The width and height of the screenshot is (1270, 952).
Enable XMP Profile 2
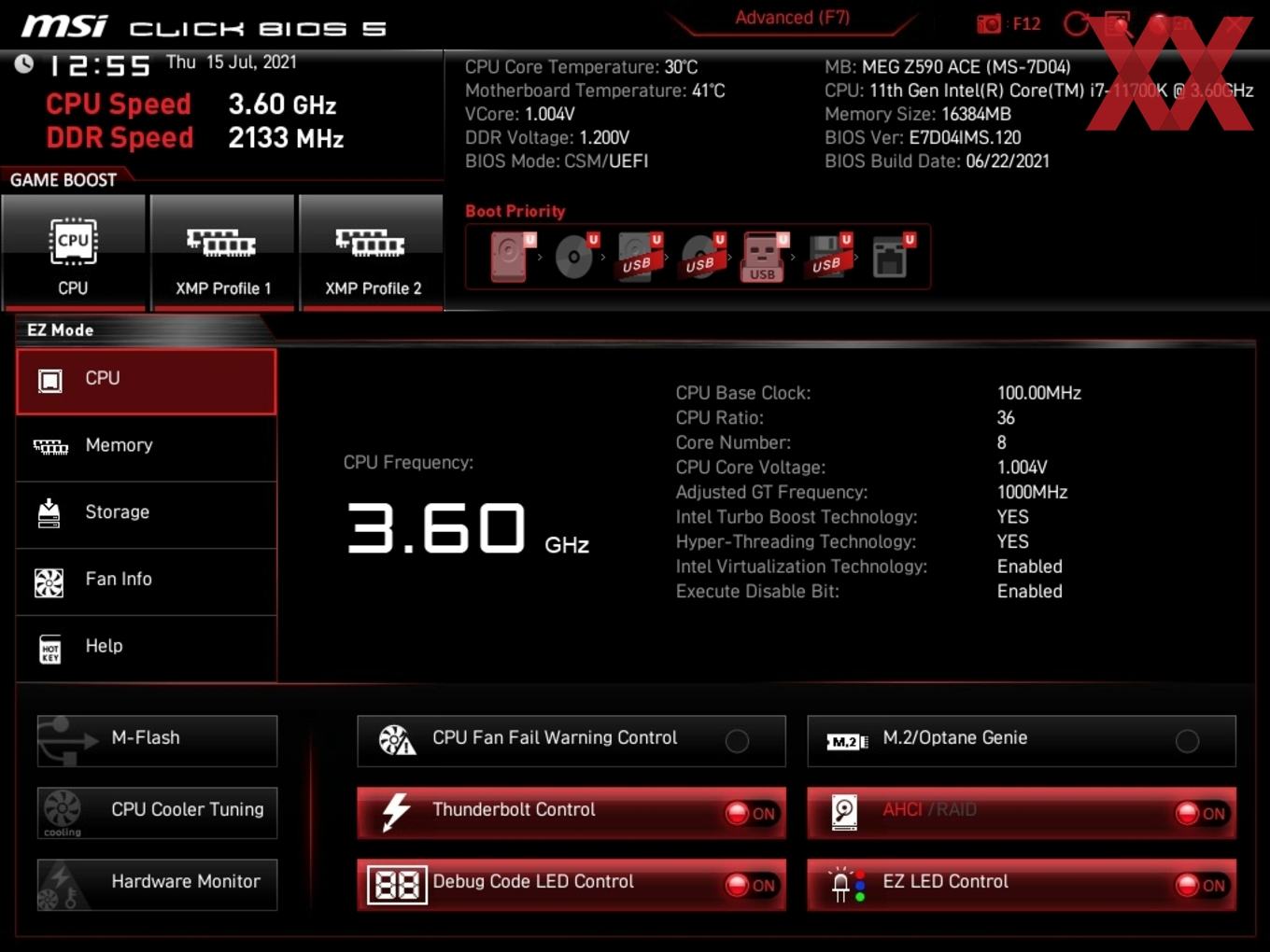[x=372, y=252]
